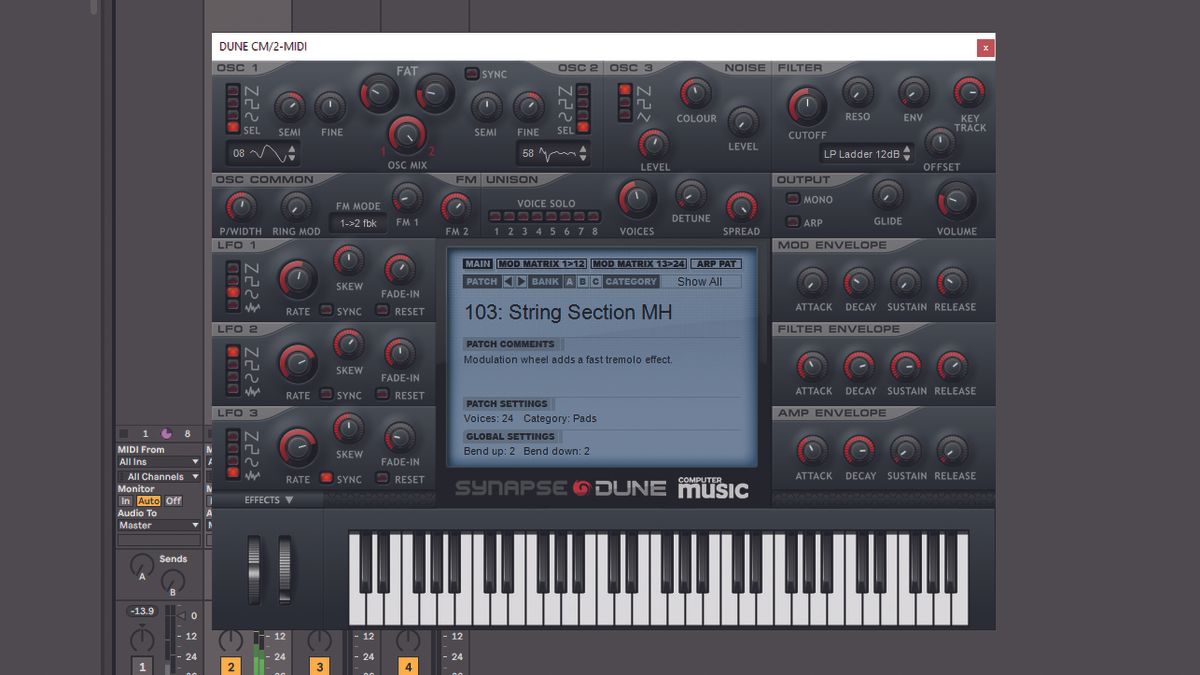
Task: Open the ARP PAT tab
Action: [x=718, y=263]
